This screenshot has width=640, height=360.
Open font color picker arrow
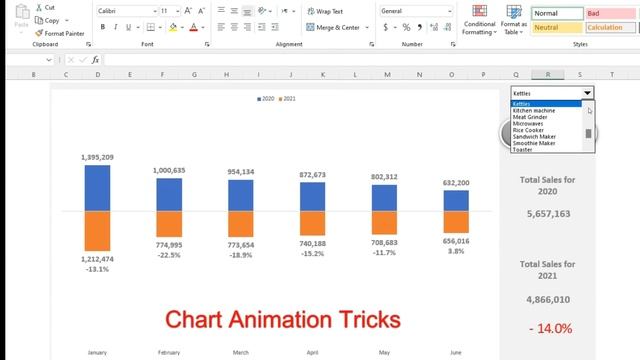203,27
